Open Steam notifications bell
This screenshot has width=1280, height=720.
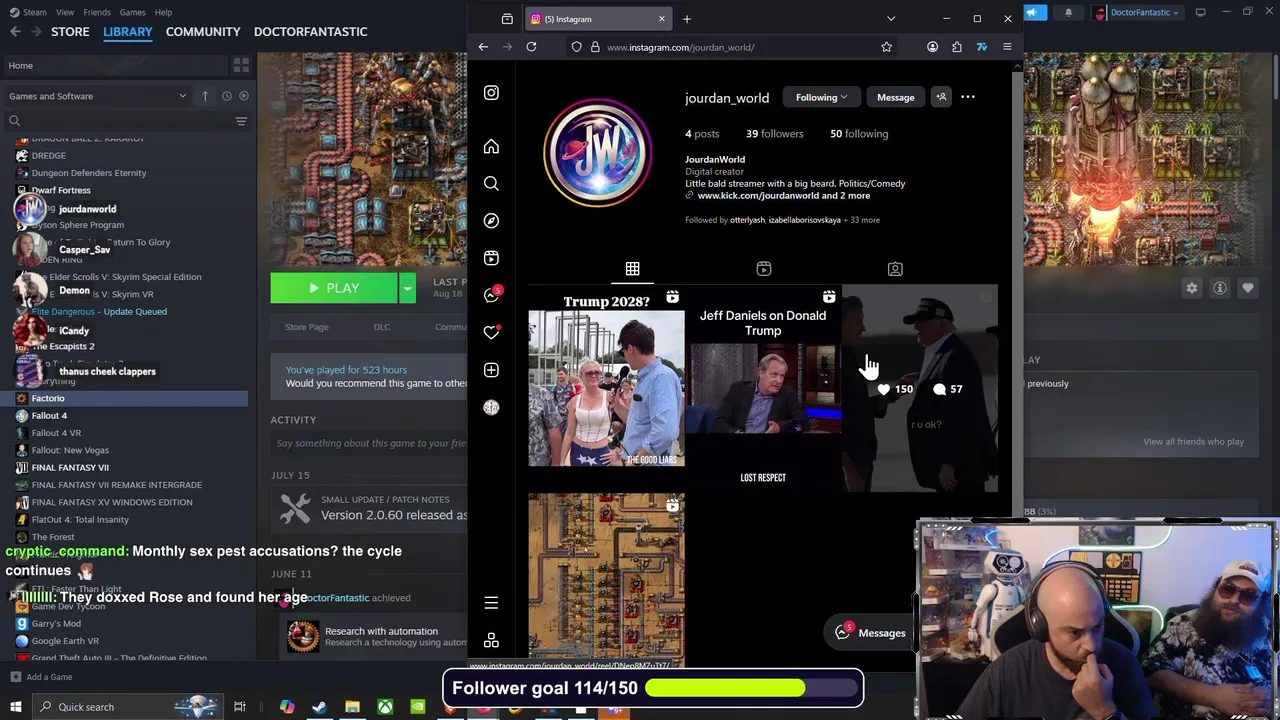pos(1068,13)
